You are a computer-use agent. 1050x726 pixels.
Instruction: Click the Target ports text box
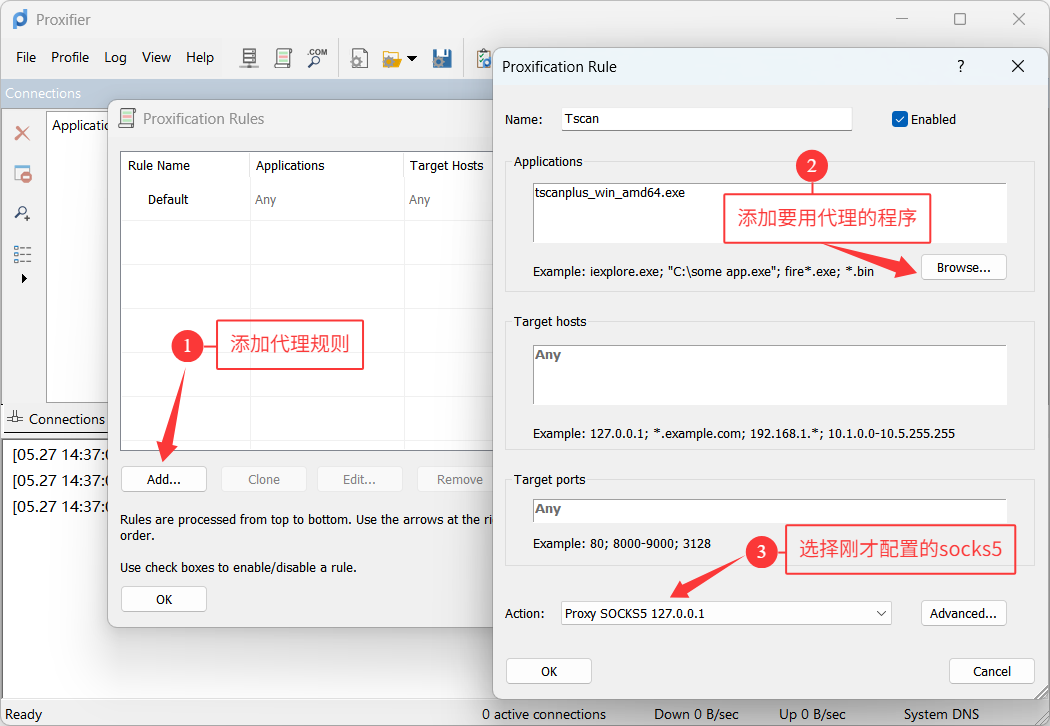tap(769, 510)
